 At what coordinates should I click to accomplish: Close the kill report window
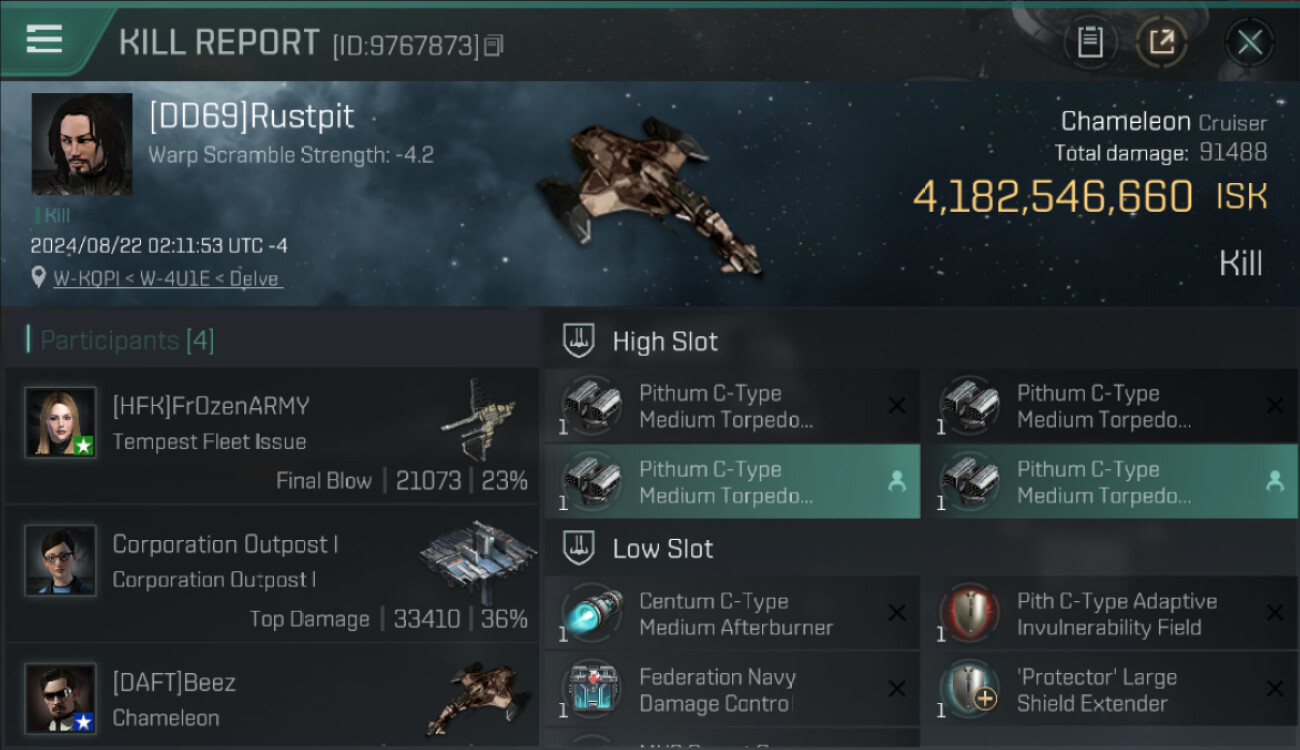pos(1249,42)
